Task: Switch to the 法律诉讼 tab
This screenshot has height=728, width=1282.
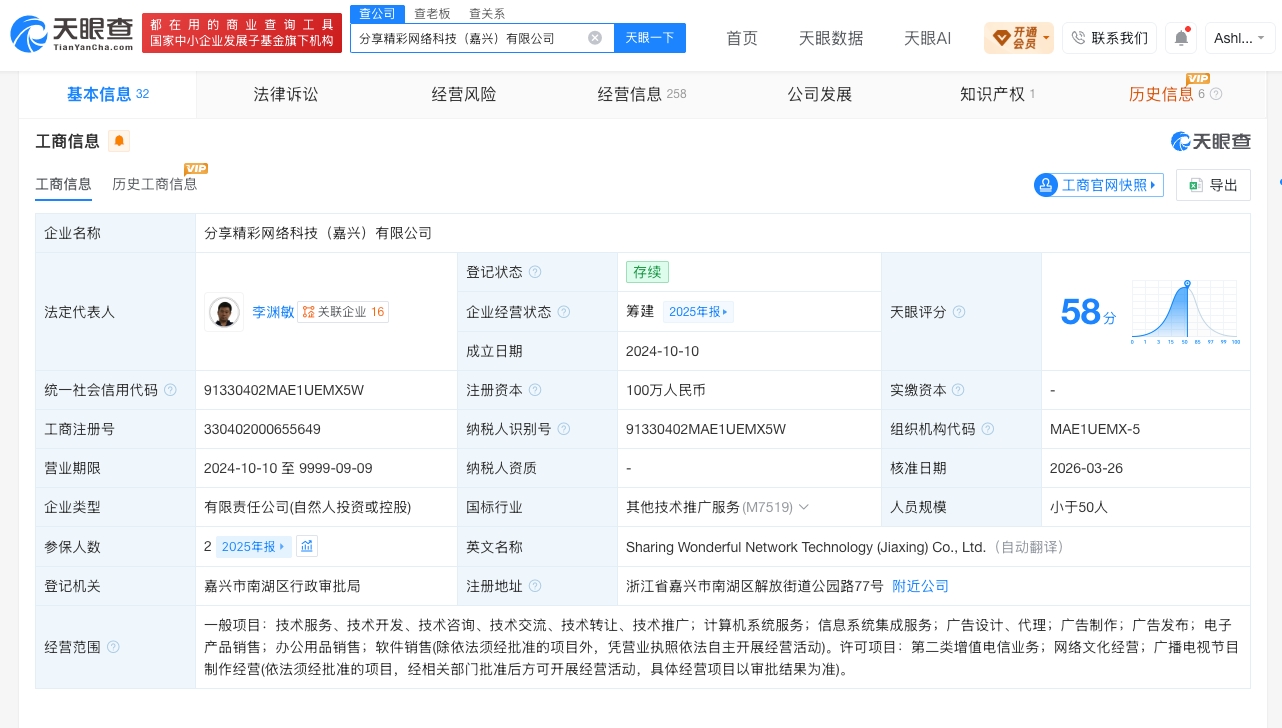Action: point(286,94)
